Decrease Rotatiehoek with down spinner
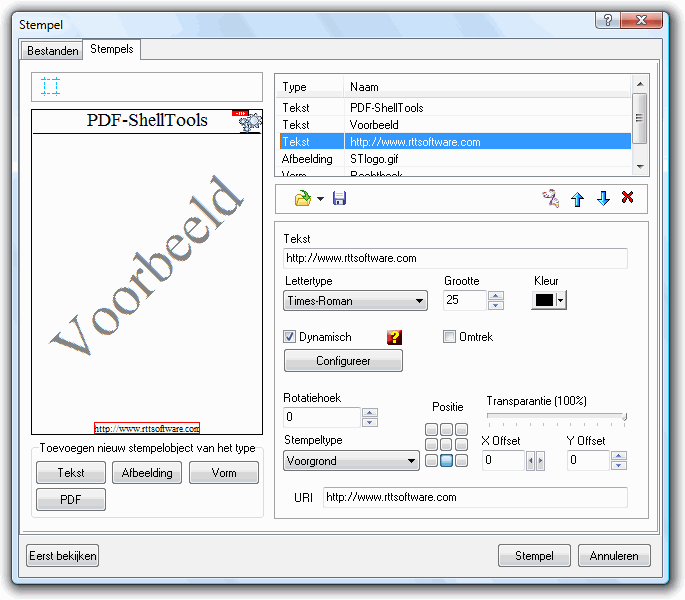 tap(370, 422)
